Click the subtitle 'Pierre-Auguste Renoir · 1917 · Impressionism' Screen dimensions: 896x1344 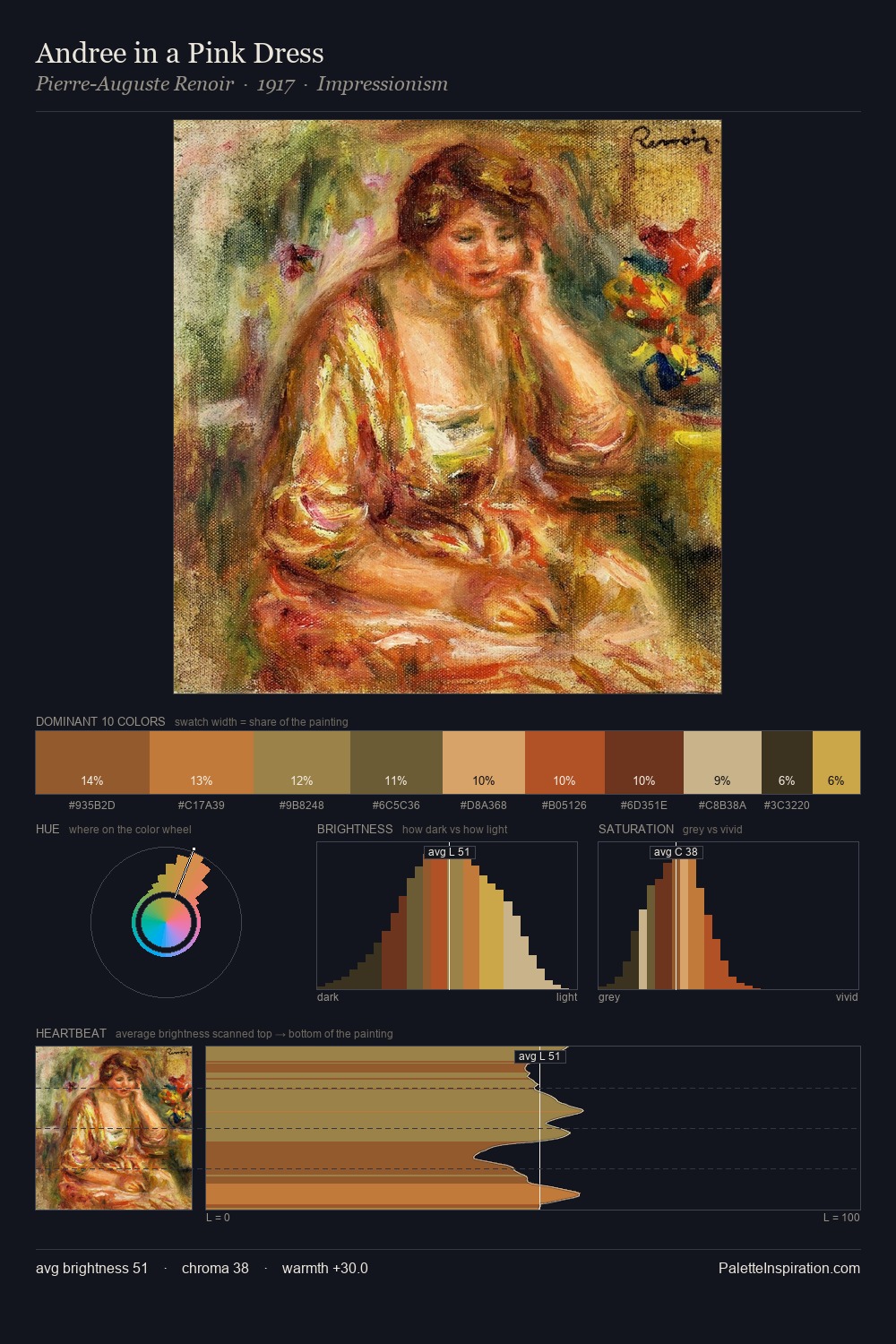[242, 84]
